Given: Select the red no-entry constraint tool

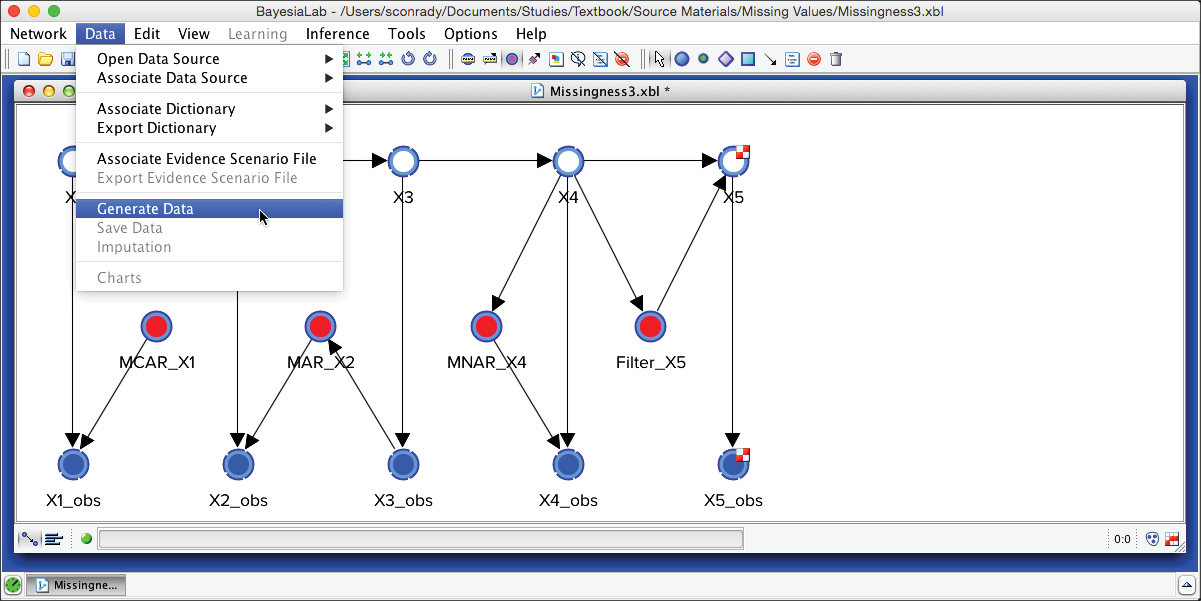Looking at the screenshot, I should (814, 59).
